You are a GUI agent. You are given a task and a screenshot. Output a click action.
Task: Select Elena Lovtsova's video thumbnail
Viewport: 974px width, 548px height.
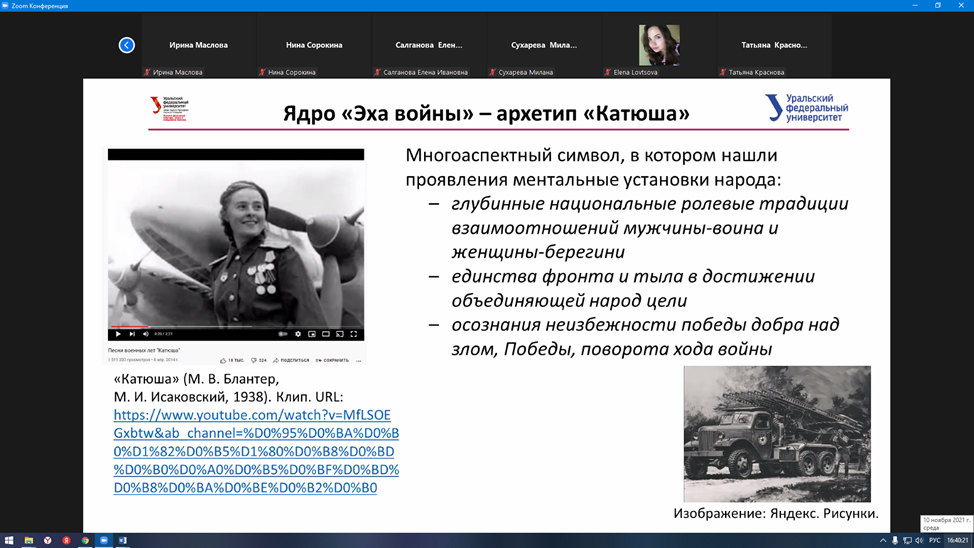[x=659, y=45]
